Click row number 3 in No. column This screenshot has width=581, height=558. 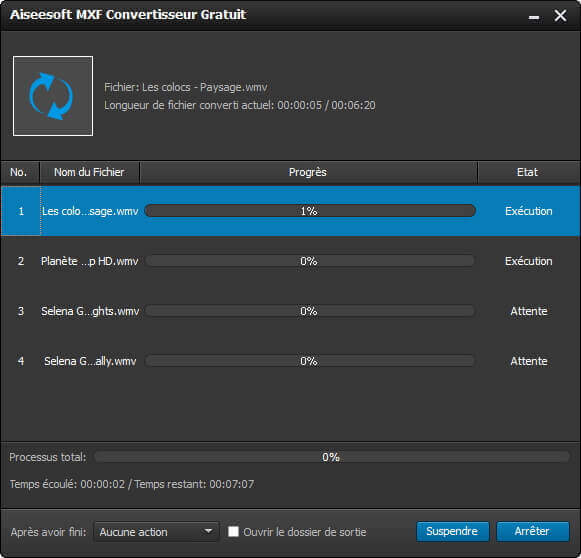[x=21, y=311]
